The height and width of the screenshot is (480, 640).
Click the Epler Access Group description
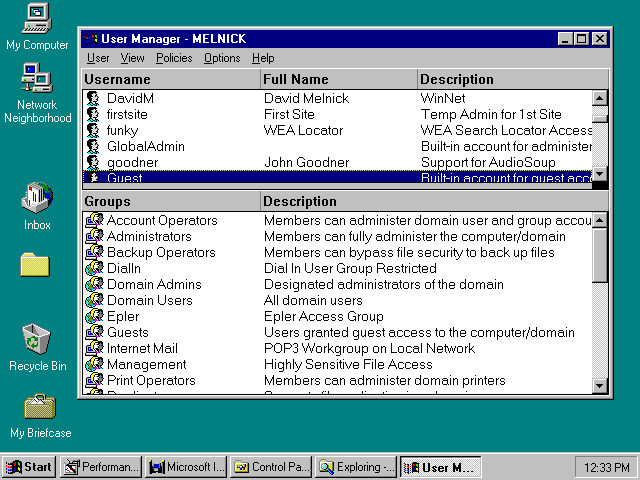324,316
